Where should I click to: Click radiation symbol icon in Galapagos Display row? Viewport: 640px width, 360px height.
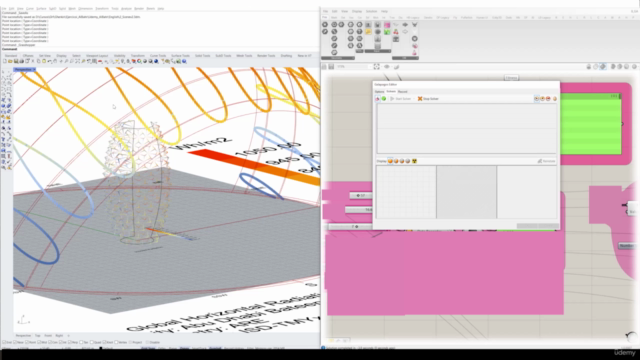tap(414, 161)
